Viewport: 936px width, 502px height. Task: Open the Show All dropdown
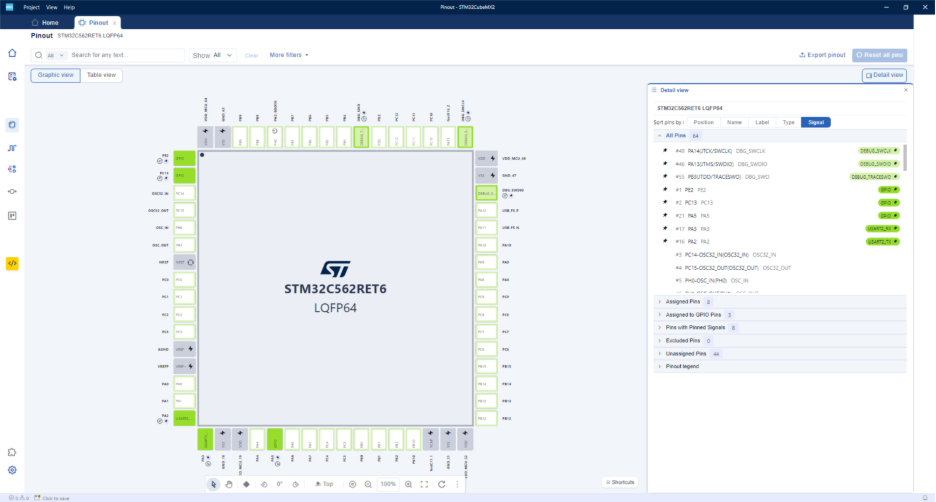pos(213,55)
